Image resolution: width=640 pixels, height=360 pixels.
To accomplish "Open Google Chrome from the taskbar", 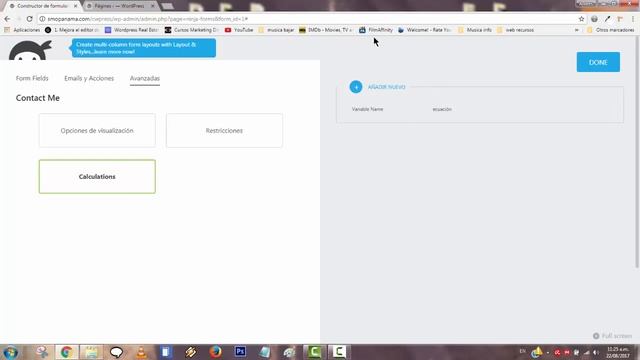I will pyautogui.click(x=67, y=352).
